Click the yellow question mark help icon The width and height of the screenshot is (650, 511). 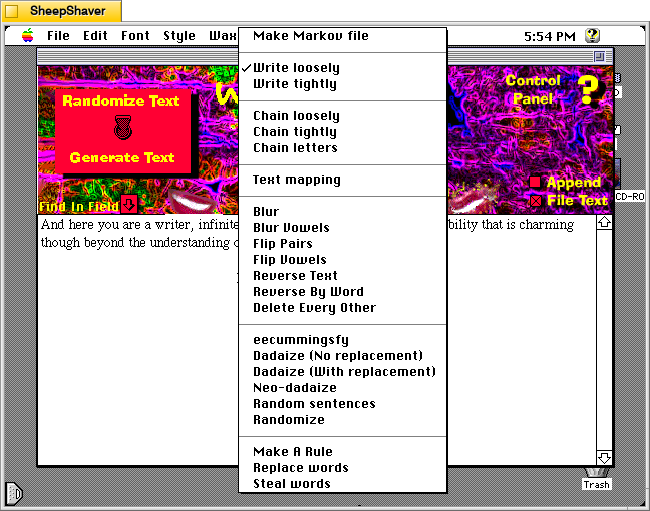click(x=588, y=90)
